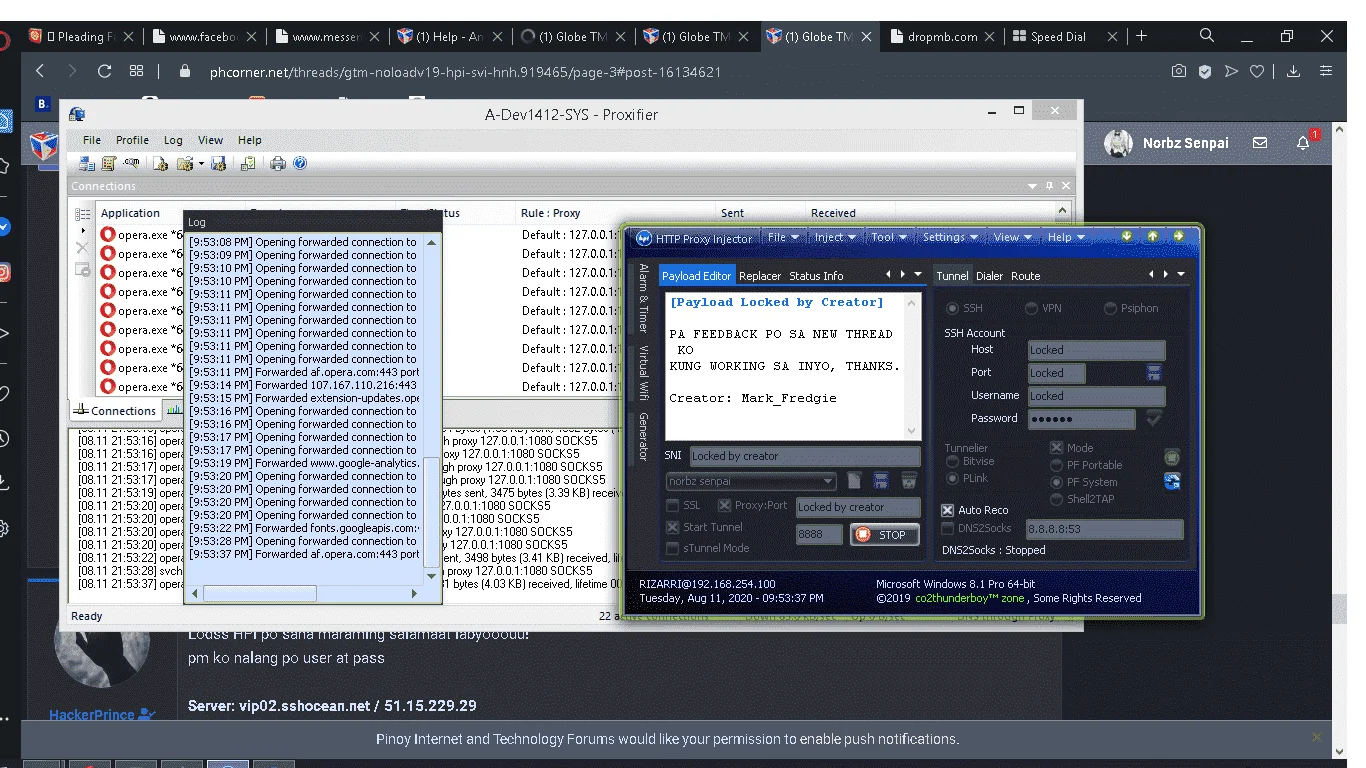
Task: Open the Alarm & Timer side tab
Action: coord(644,298)
